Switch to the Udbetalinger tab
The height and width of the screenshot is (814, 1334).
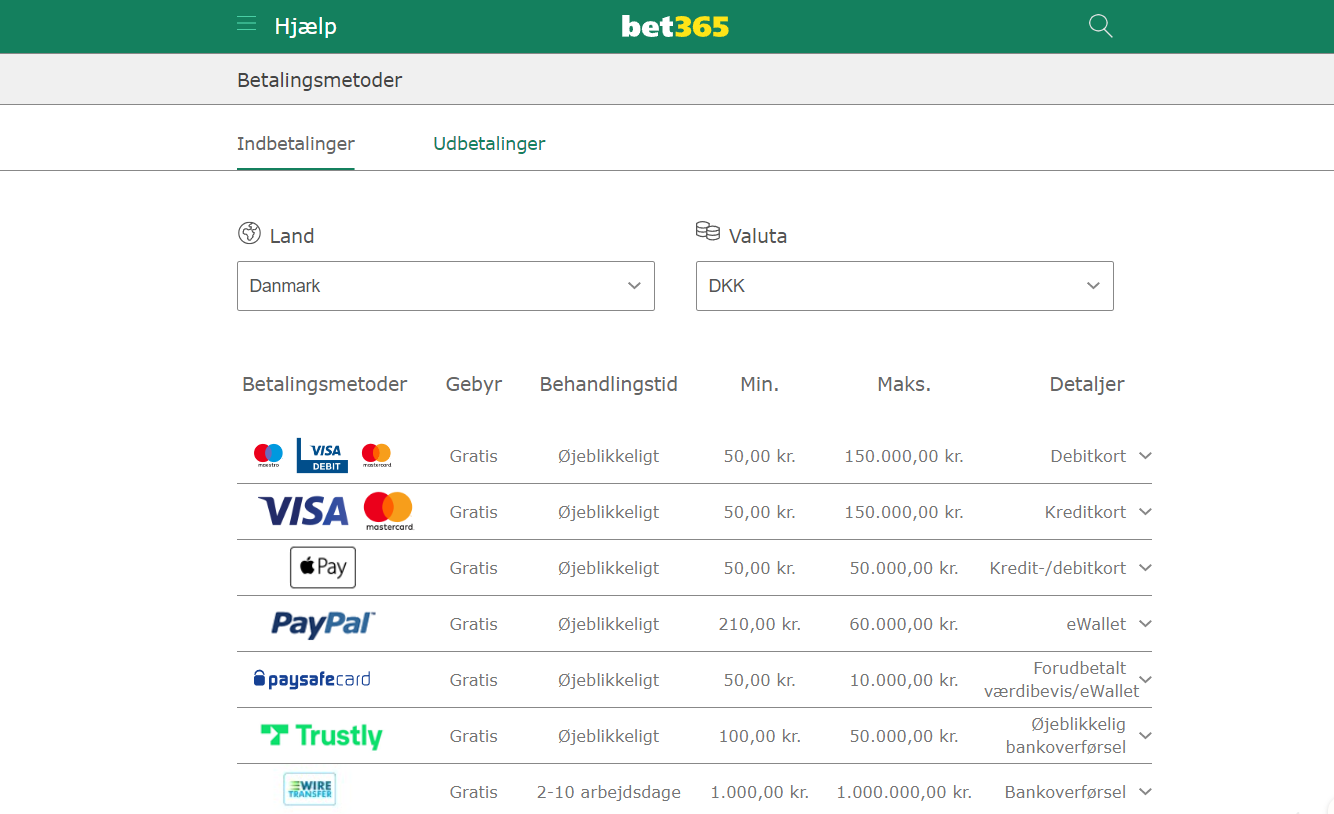pyautogui.click(x=489, y=144)
